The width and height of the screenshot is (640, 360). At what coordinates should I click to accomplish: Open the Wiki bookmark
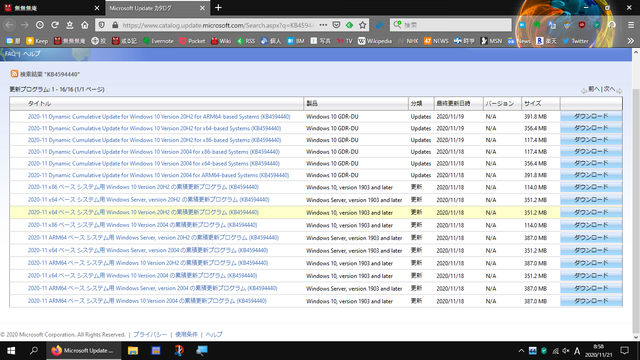point(220,41)
